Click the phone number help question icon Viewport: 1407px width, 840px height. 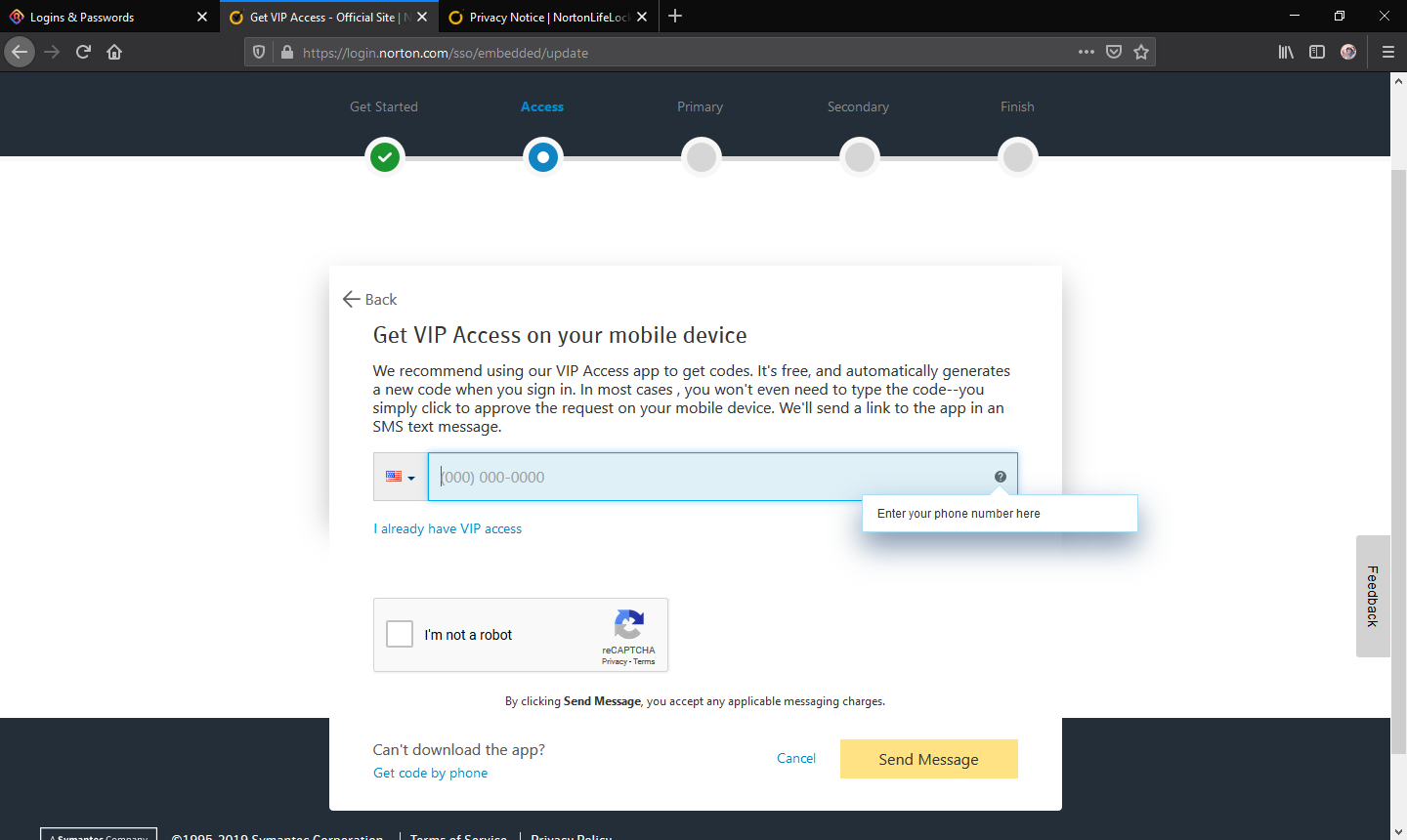tap(1001, 477)
